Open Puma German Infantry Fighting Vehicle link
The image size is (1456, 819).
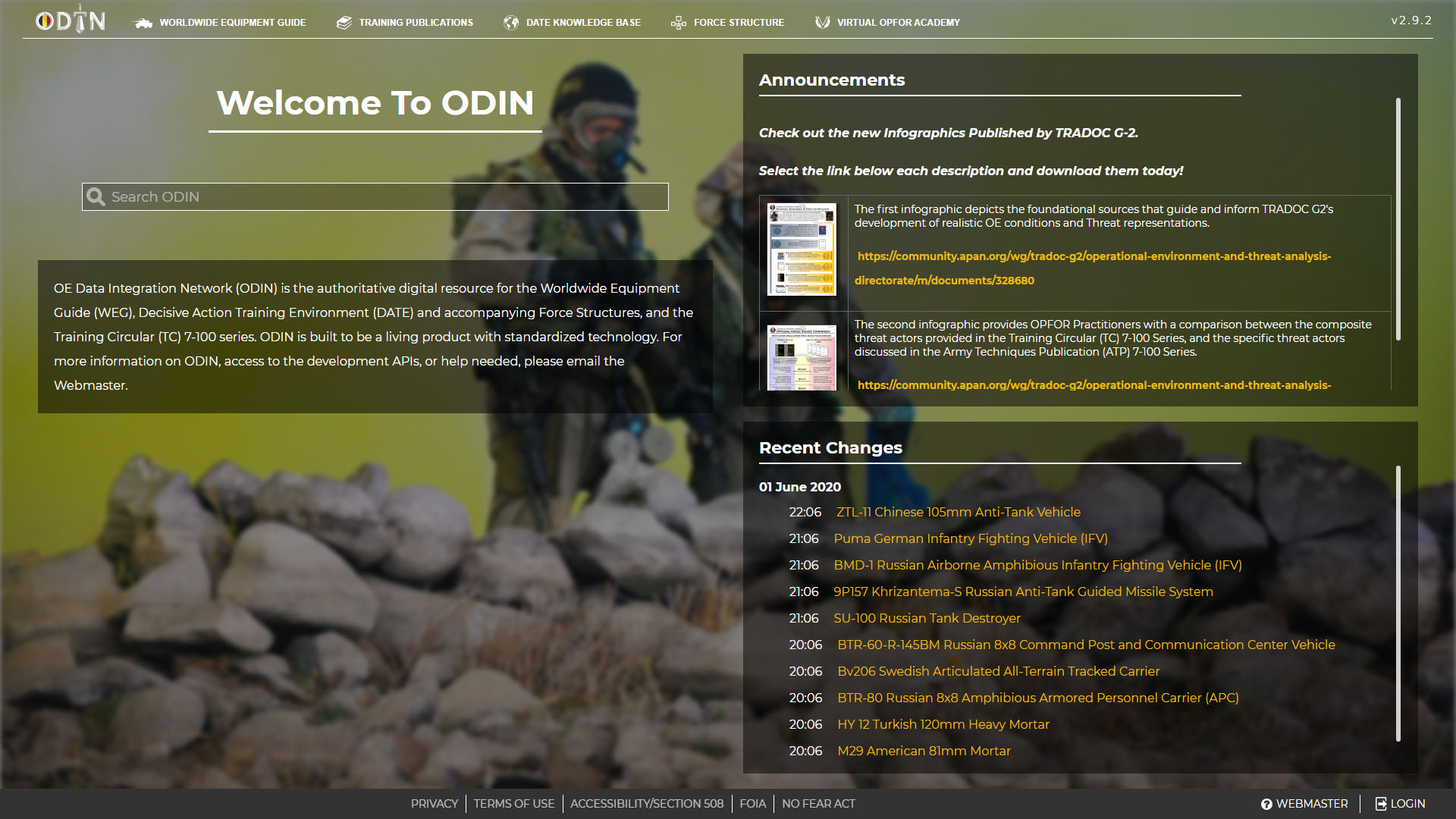point(970,538)
